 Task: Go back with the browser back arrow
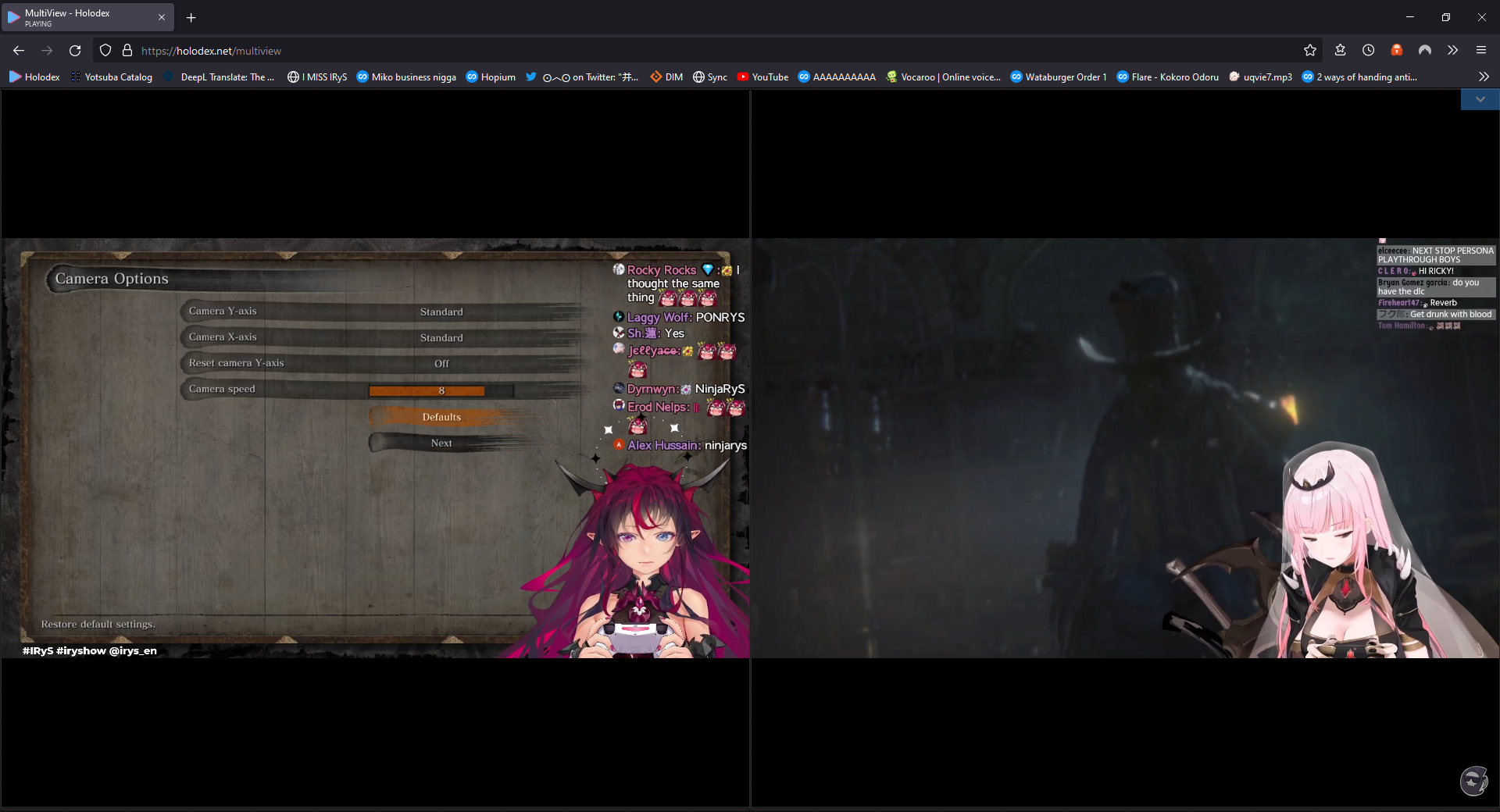click(x=19, y=51)
